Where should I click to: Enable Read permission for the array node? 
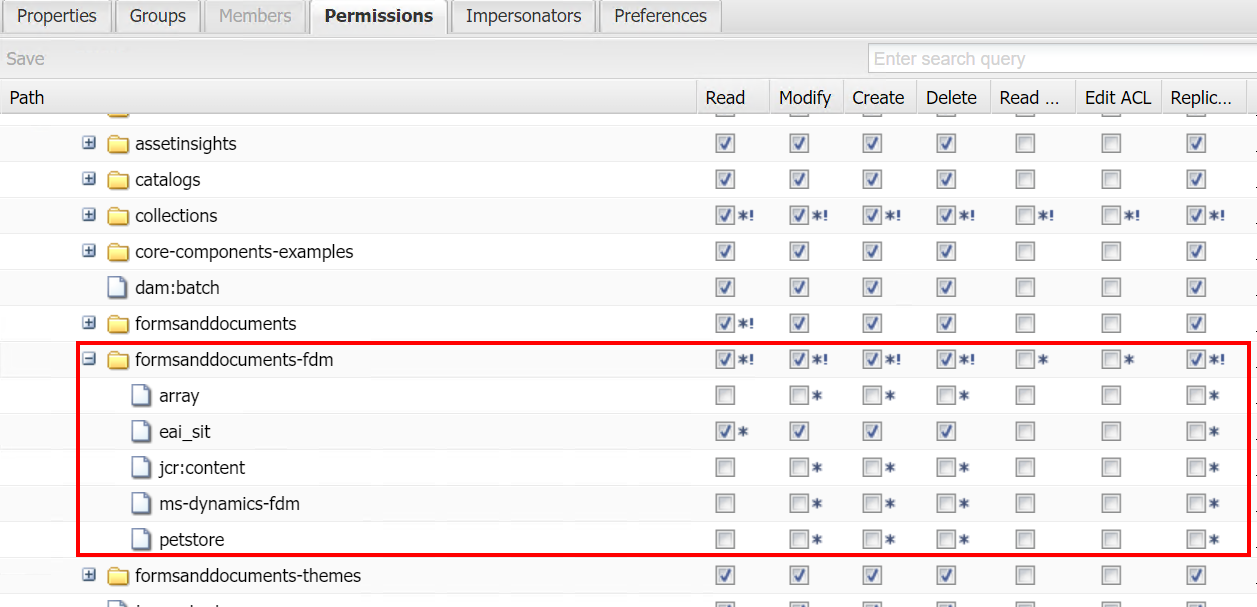point(724,395)
